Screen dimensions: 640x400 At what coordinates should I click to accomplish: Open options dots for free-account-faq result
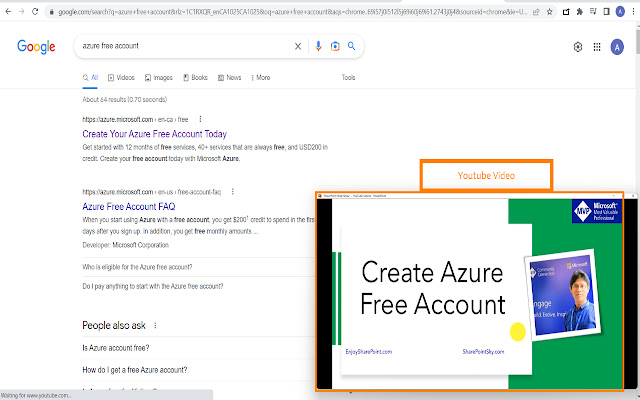tap(232, 191)
